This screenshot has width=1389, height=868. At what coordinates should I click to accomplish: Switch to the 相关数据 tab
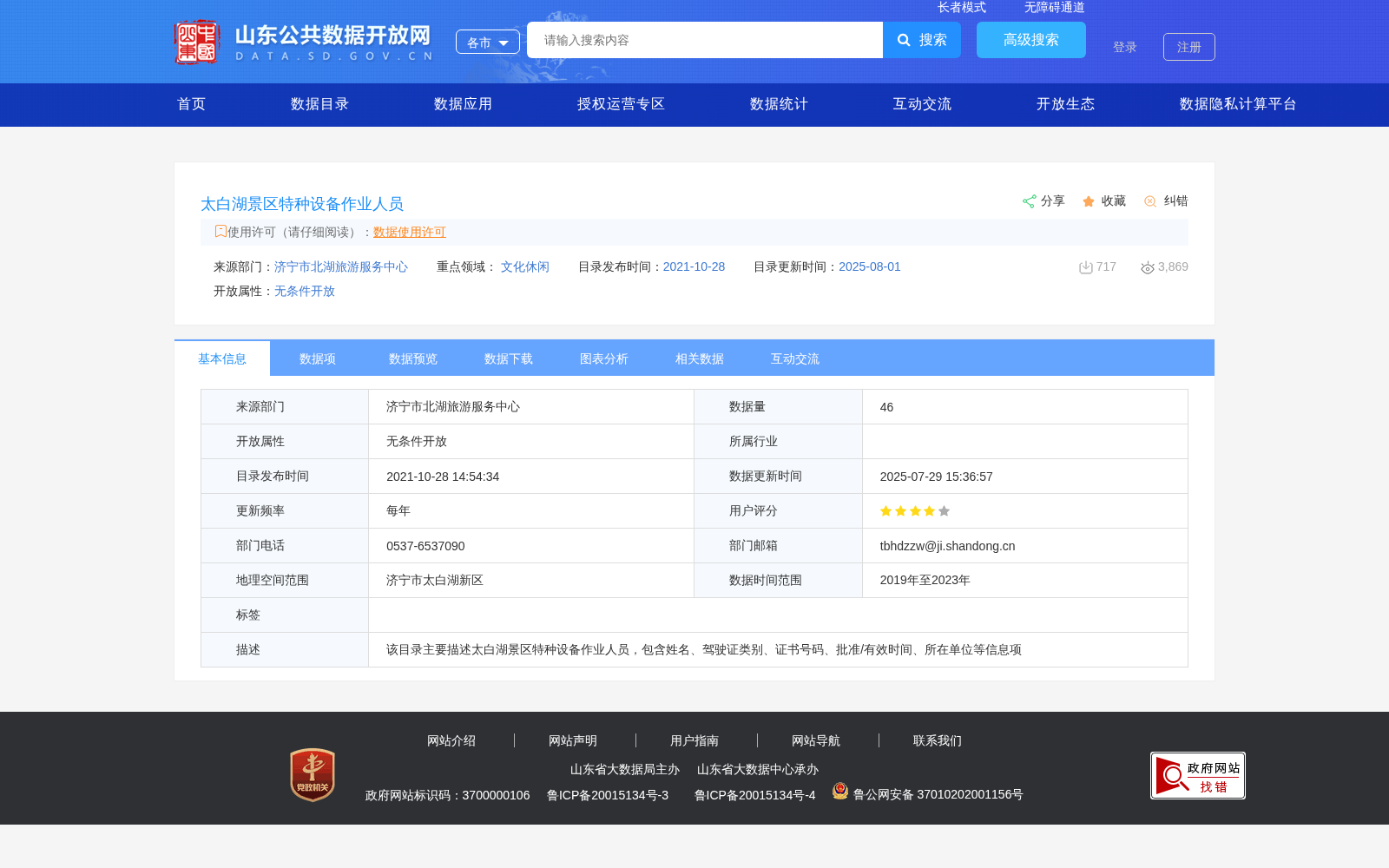coord(700,358)
